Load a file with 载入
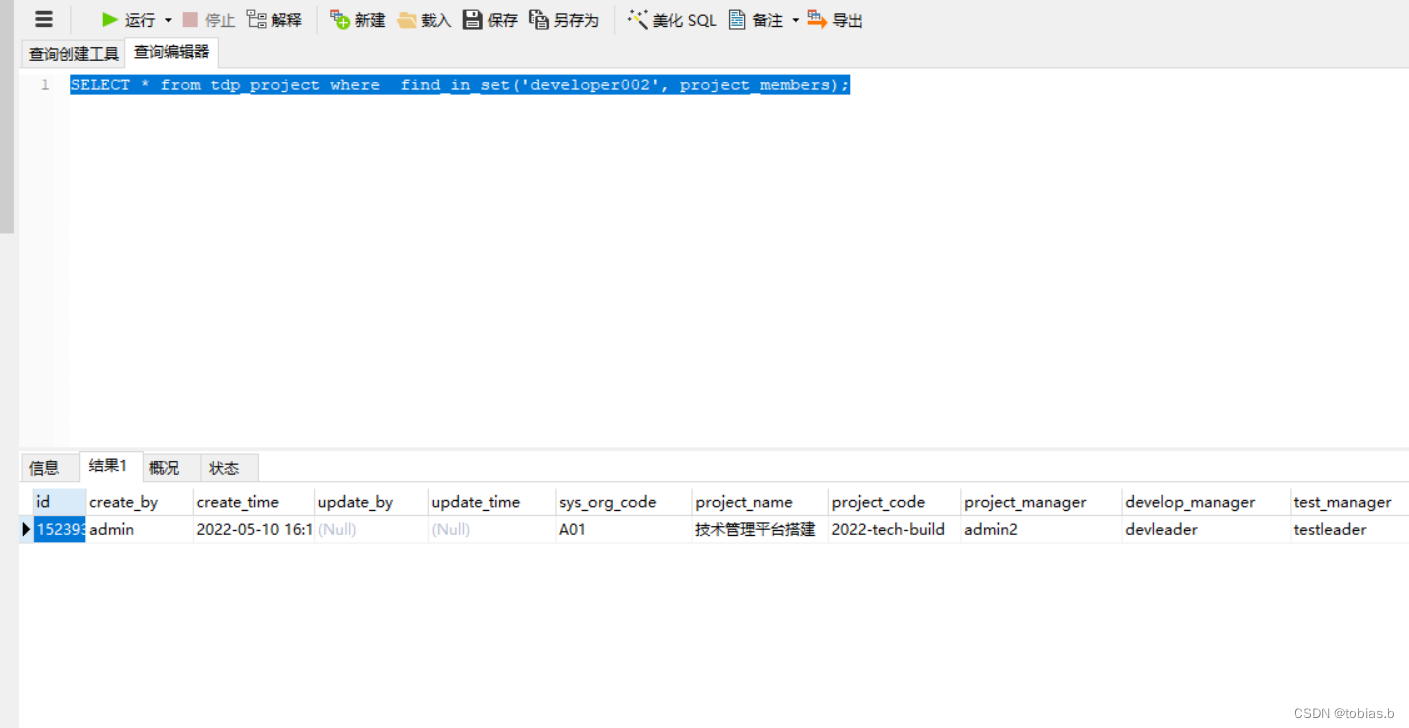This screenshot has height=728, width=1409. pos(424,19)
